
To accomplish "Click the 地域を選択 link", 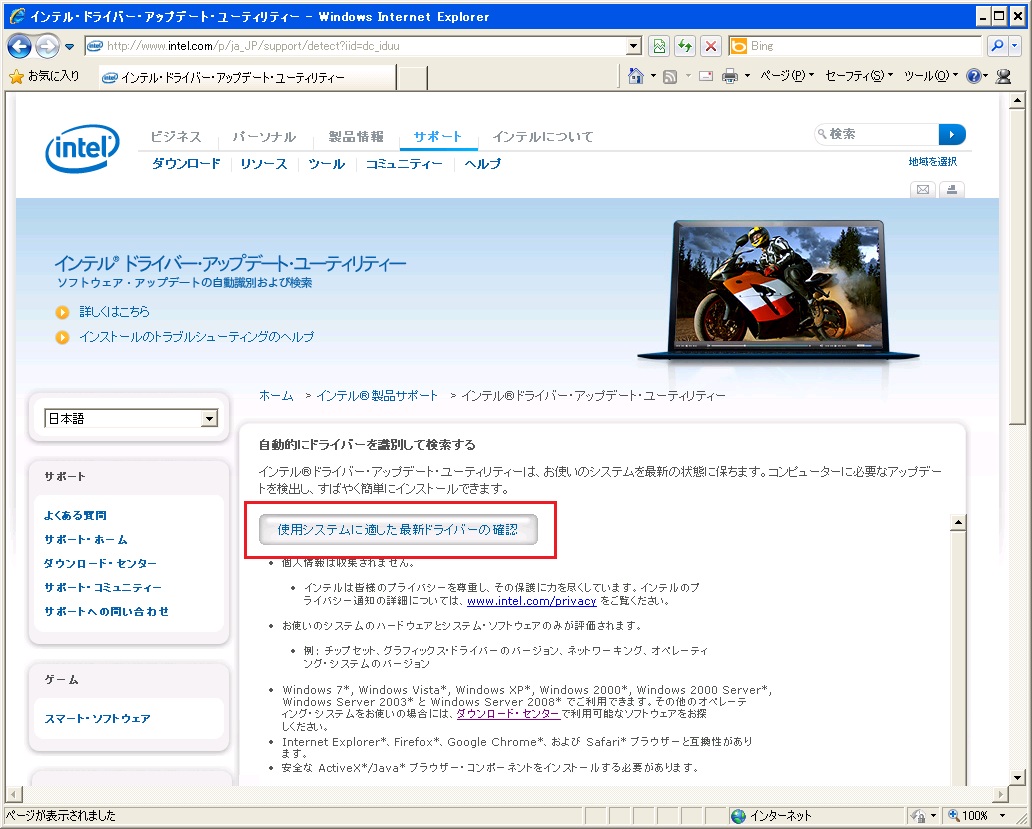I will [x=932, y=162].
